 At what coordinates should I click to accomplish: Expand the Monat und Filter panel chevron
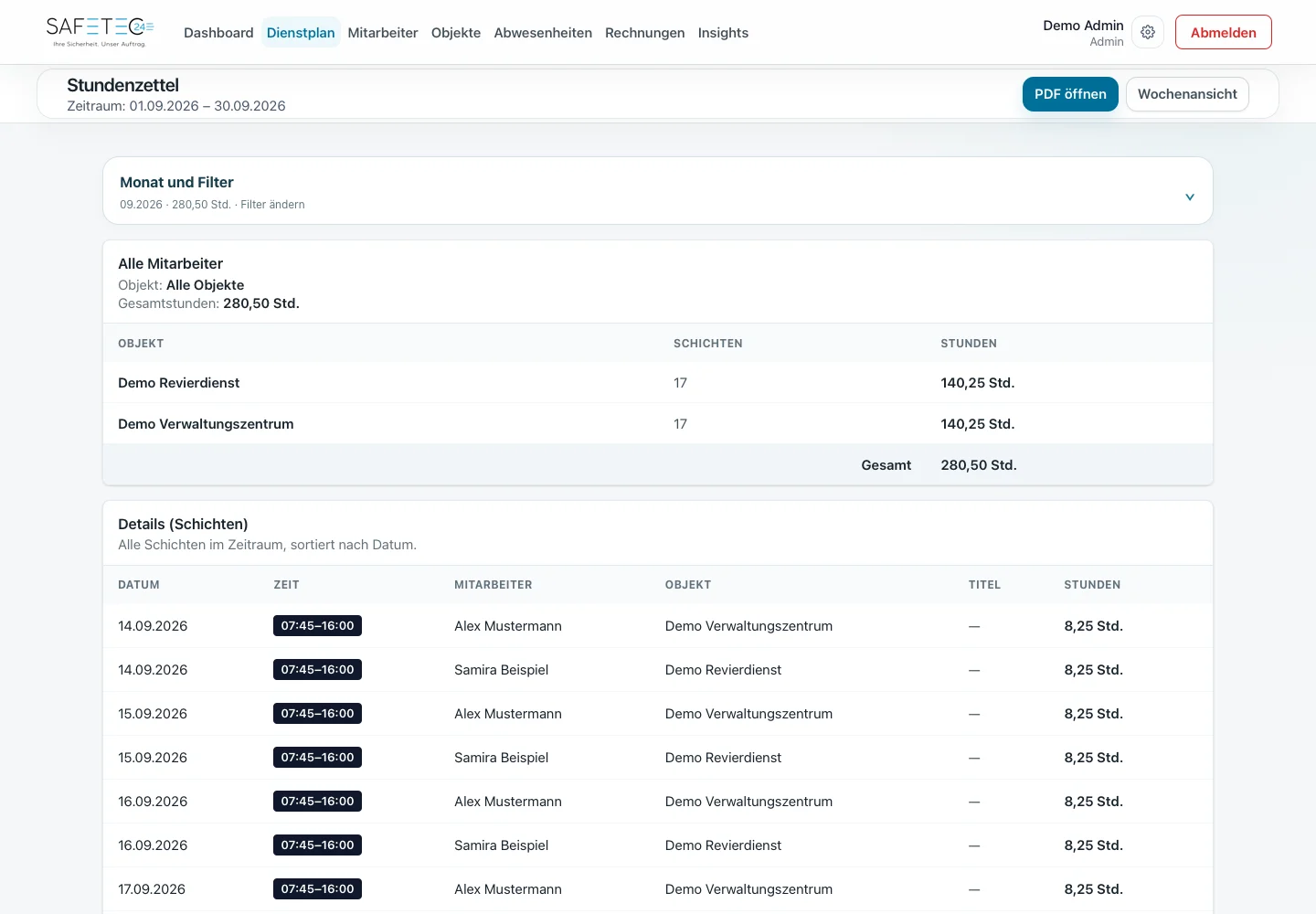click(1190, 197)
